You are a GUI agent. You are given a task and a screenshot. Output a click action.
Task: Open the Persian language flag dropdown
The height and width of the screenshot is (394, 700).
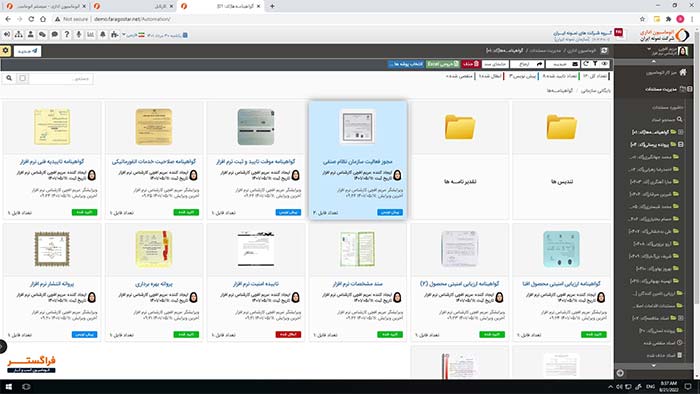[133, 35]
